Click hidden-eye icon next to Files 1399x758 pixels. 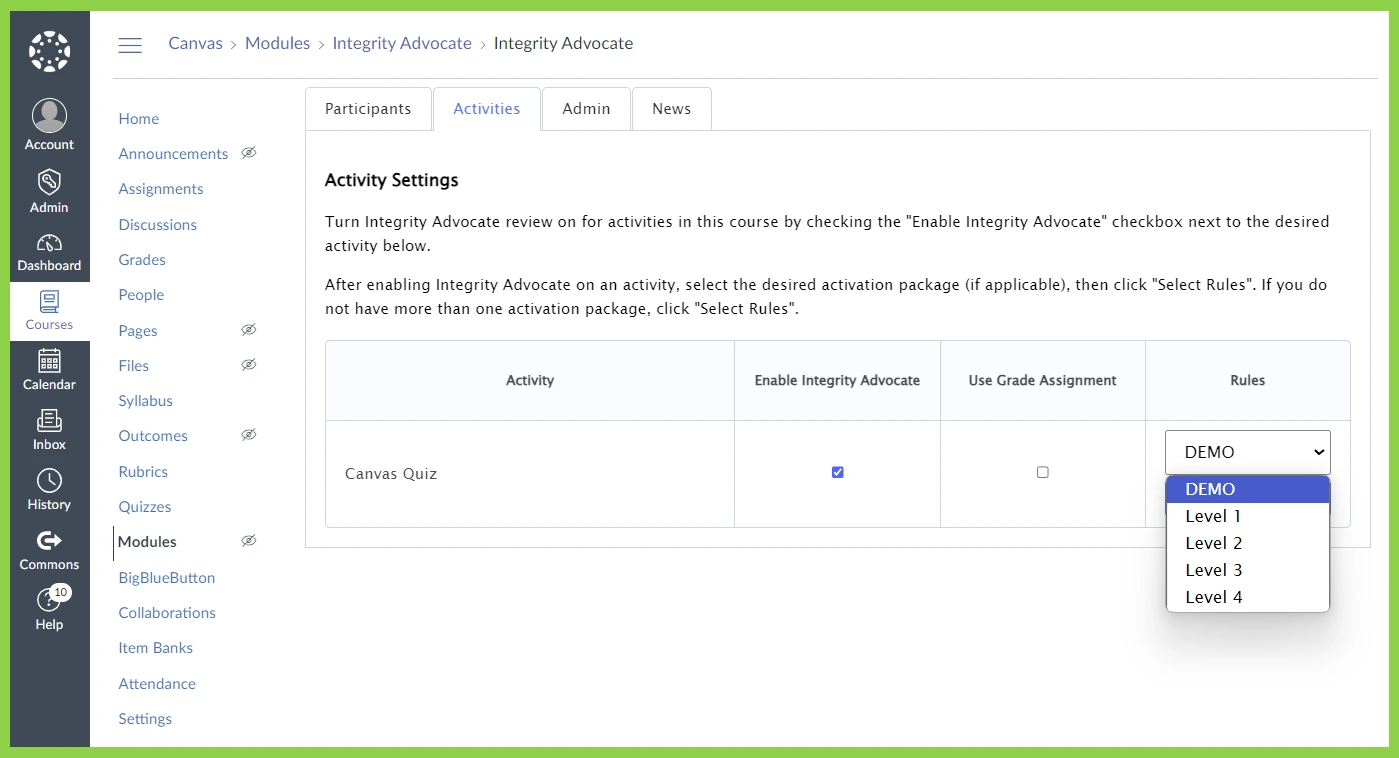pyautogui.click(x=249, y=365)
